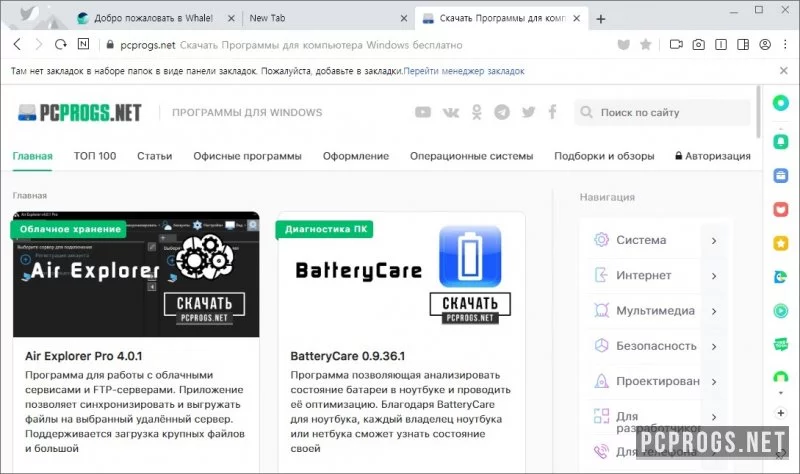The image size is (800, 474).
Task: Open the Статьи menu item
Action: [x=155, y=156]
